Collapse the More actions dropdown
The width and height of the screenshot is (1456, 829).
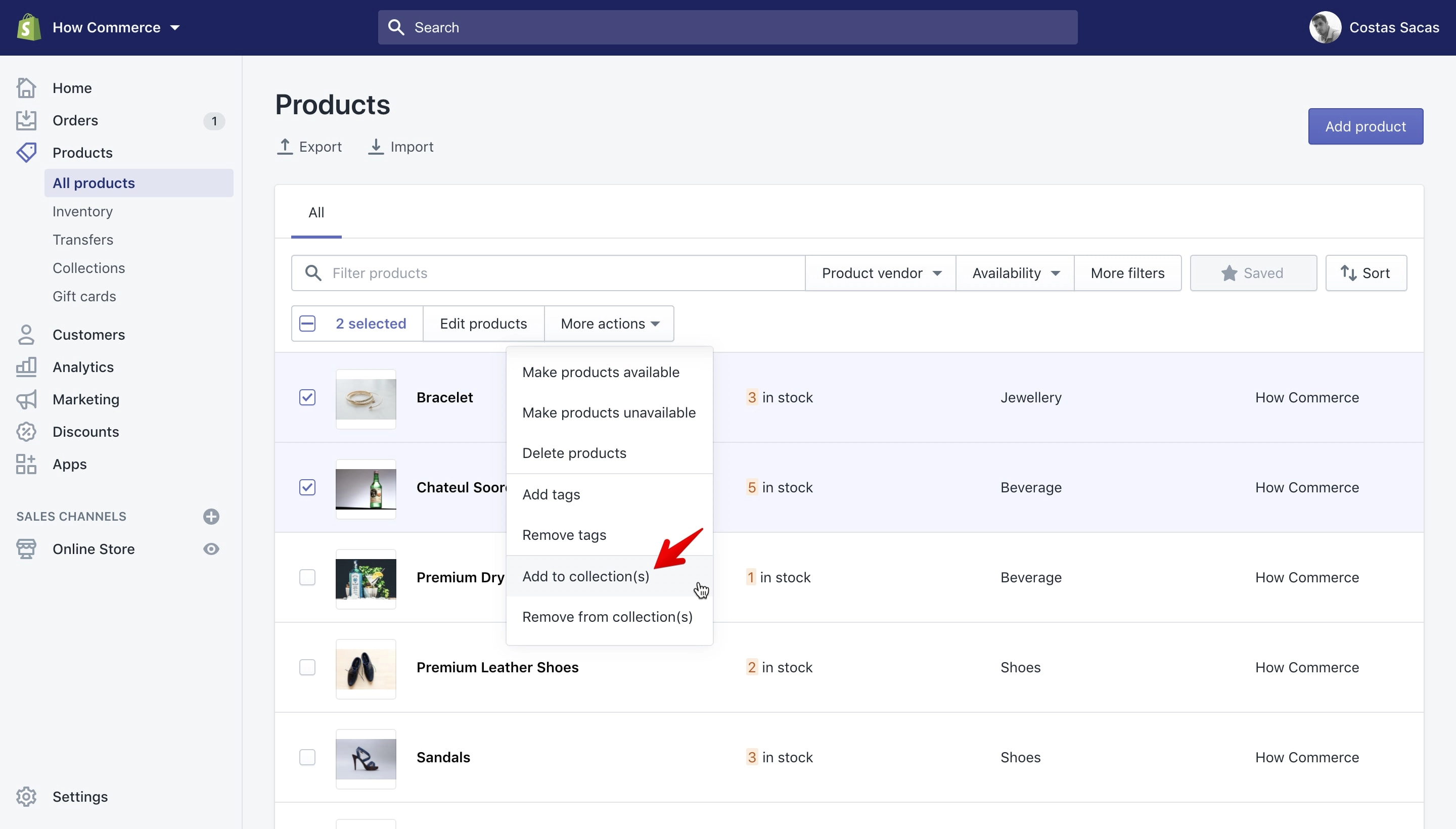(x=609, y=324)
